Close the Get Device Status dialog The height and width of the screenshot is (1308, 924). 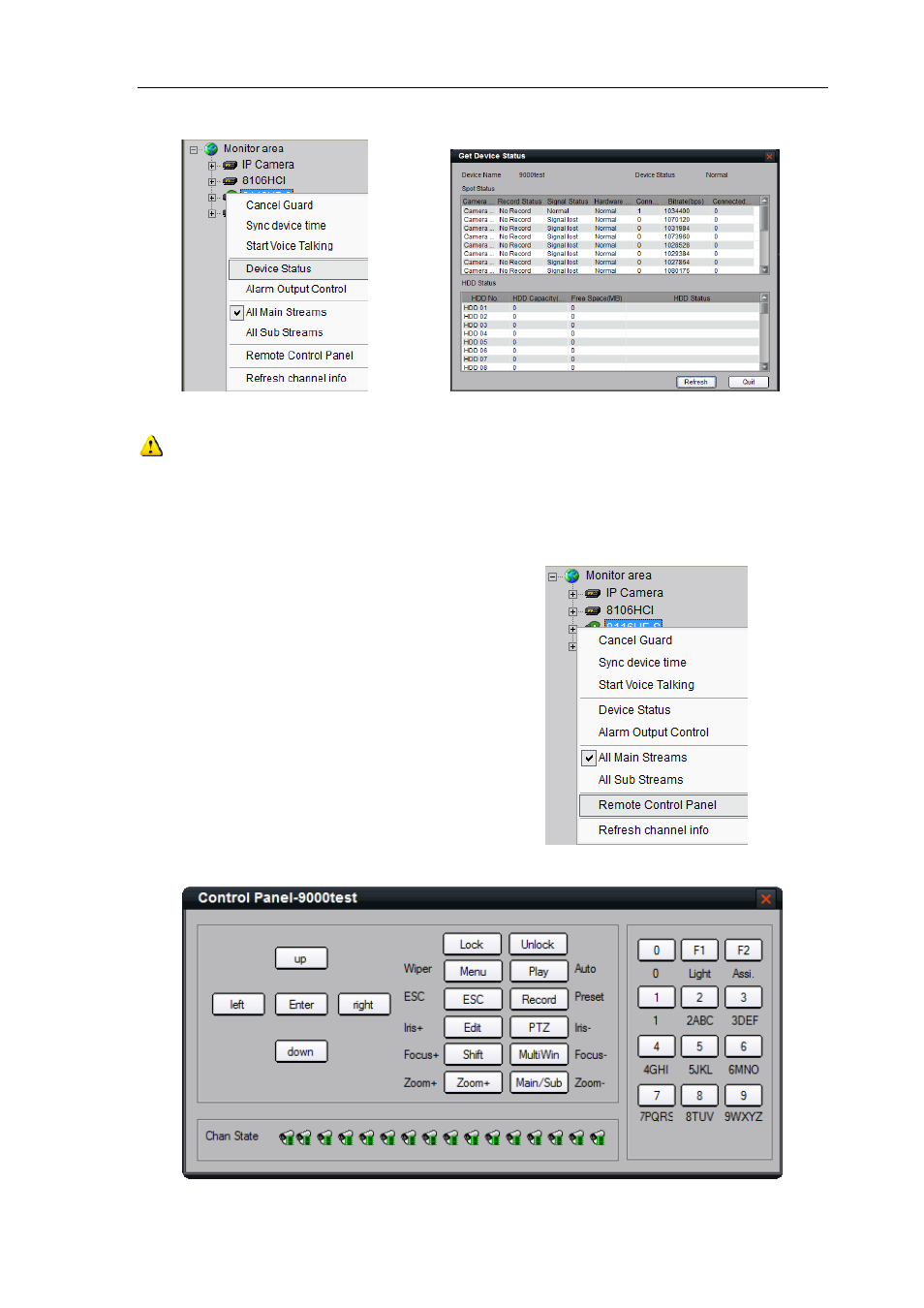pyautogui.click(x=770, y=156)
